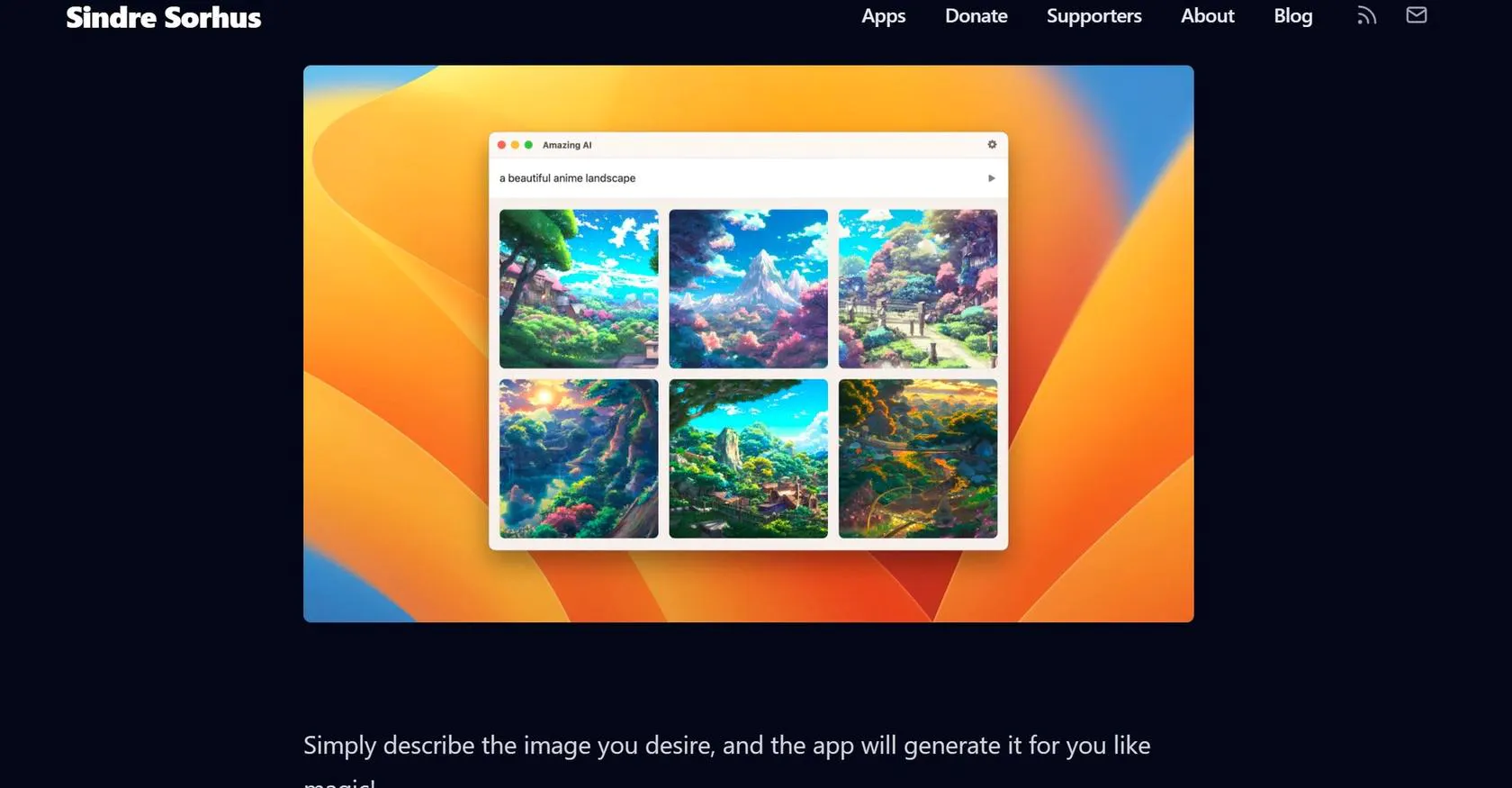Choose the top-right garden path thumbnail
The width and height of the screenshot is (1512, 788).
pyautogui.click(x=917, y=289)
